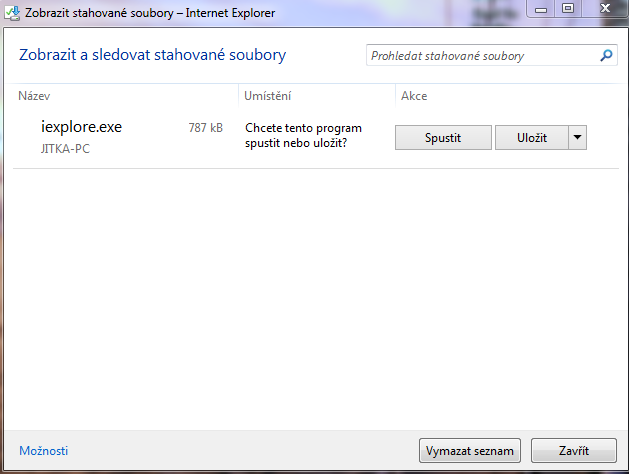Screen dimensions: 629x474
Task: Click the Akce column header
Action: tap(414, 96)
